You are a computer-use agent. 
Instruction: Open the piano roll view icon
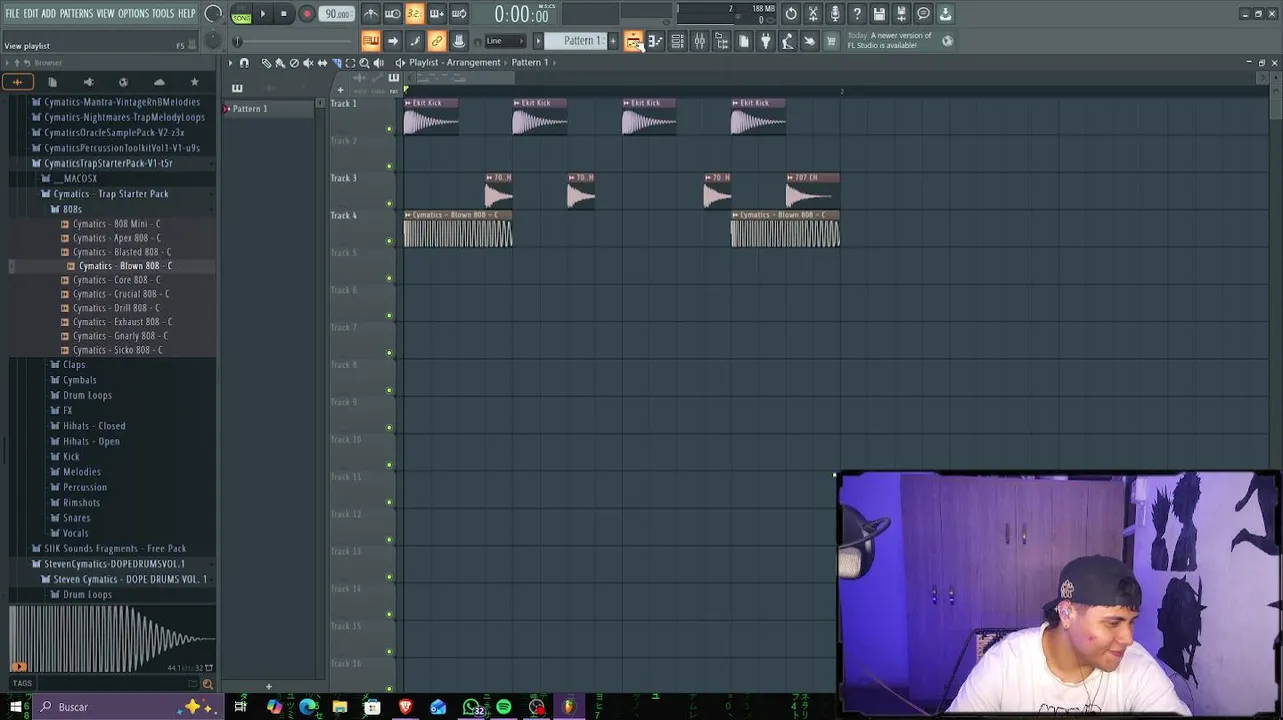(x=655, y=41)
